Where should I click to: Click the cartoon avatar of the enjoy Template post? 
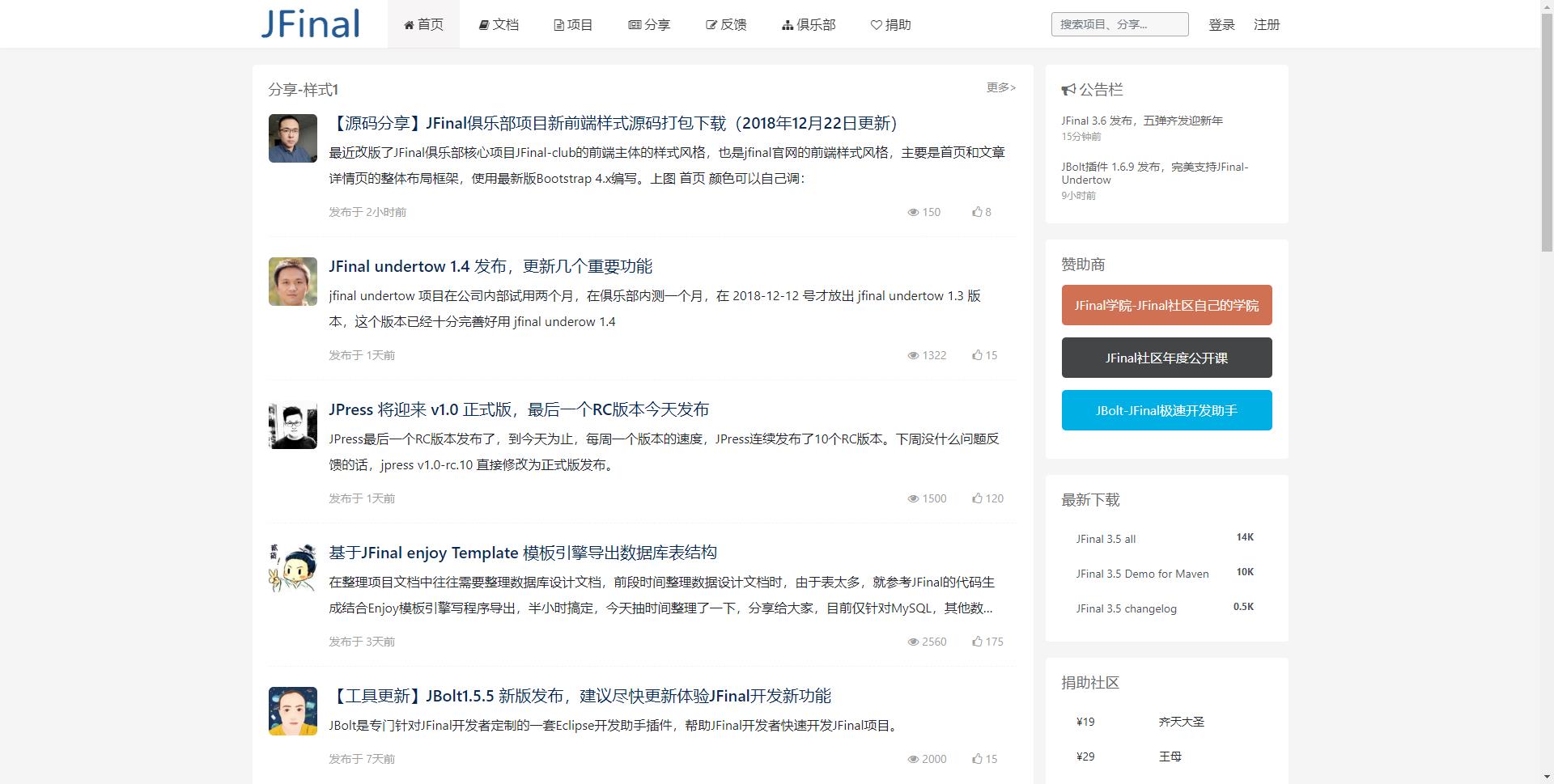(x=293, y=568)
